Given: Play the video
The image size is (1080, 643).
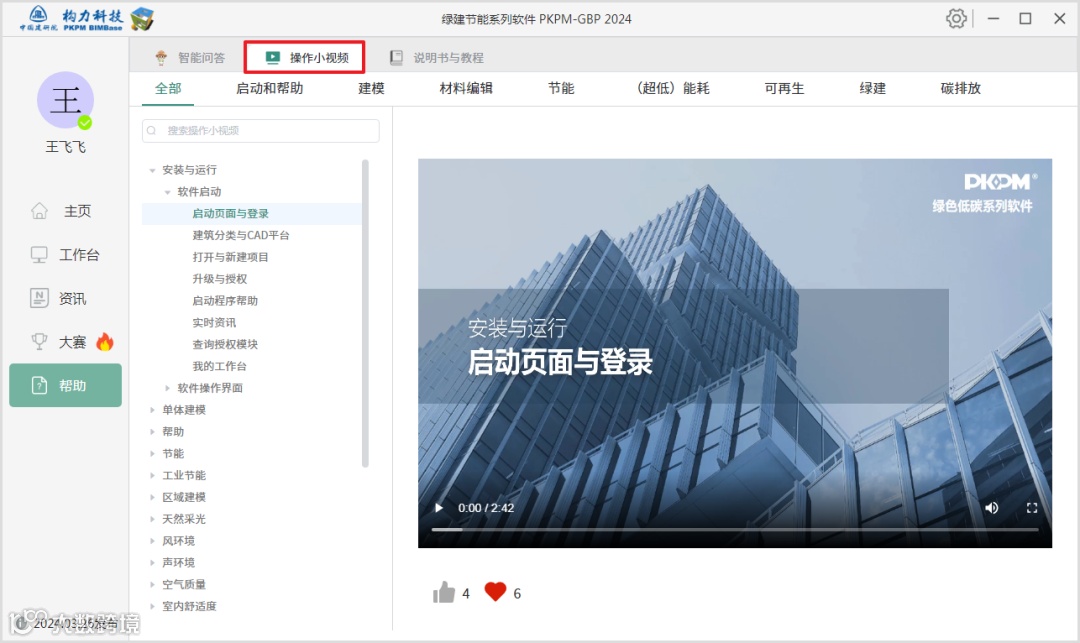Looking at the screenshot, I should tap(439, 508).
